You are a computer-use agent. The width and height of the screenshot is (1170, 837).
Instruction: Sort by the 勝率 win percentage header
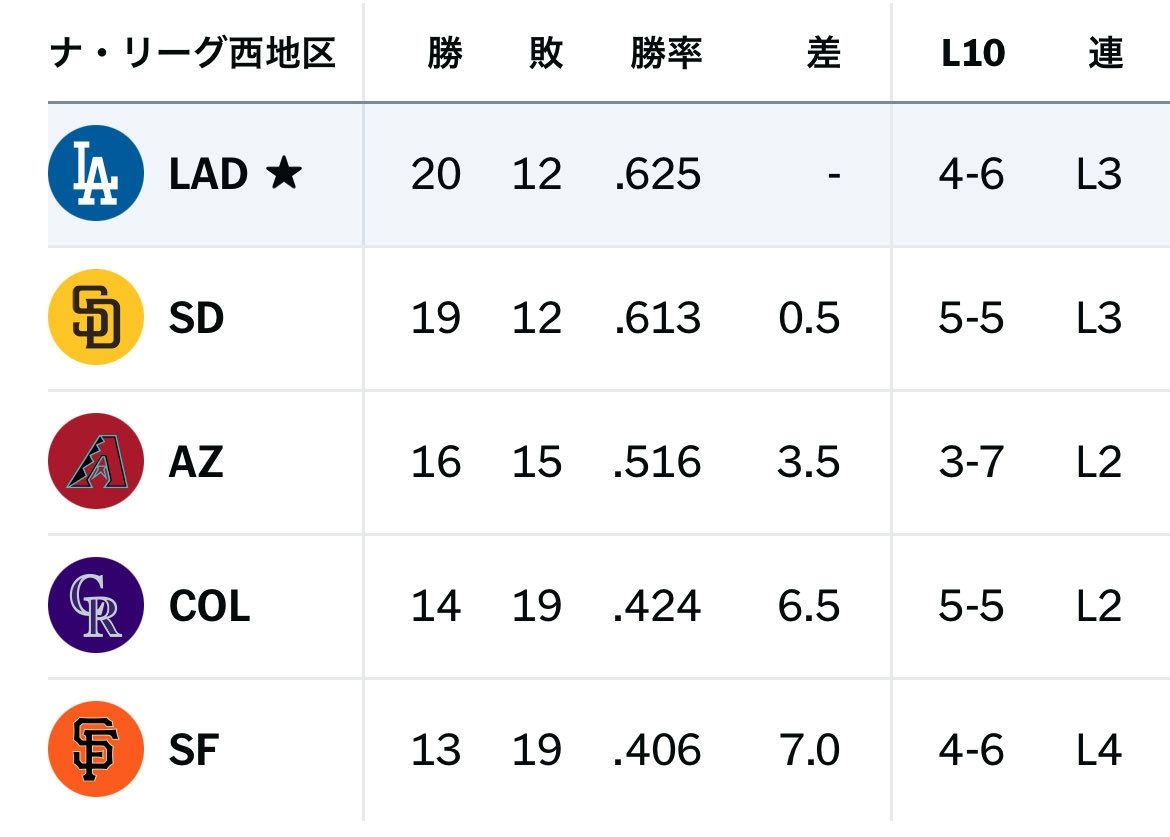click(x=666, y=53)
